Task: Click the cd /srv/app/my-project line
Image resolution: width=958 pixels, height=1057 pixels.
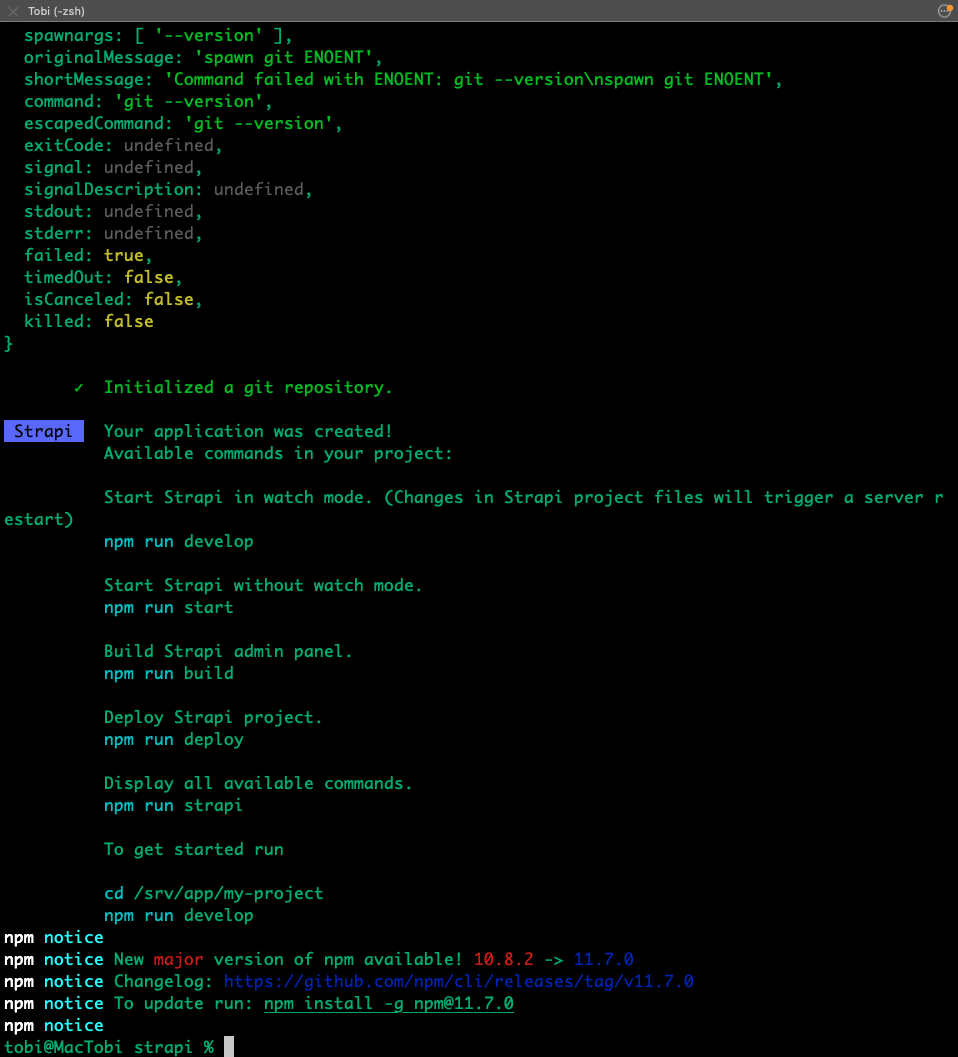Action: point(213,893)
